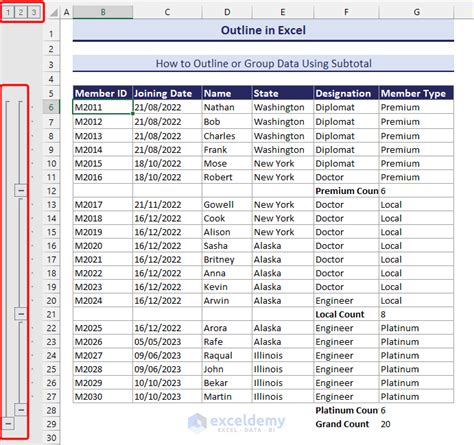Click the name cell 'Nathan'
Image resolution: width=474 pixels, height=445 pixels.
tap(227, 107)
